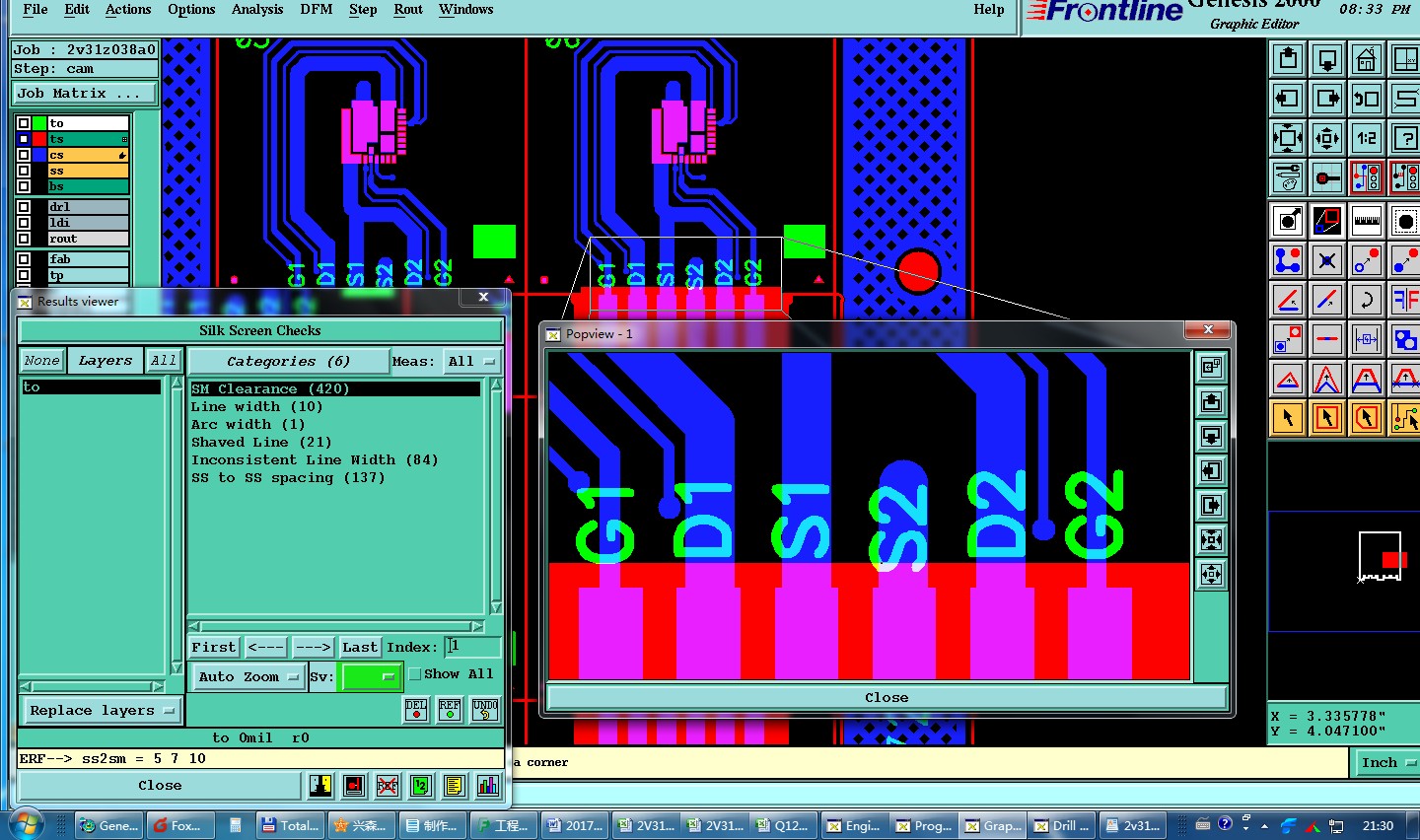Open the File menu
Image resolution: width=1420 pixels, height=840 pixels.
tap(35, 10)
